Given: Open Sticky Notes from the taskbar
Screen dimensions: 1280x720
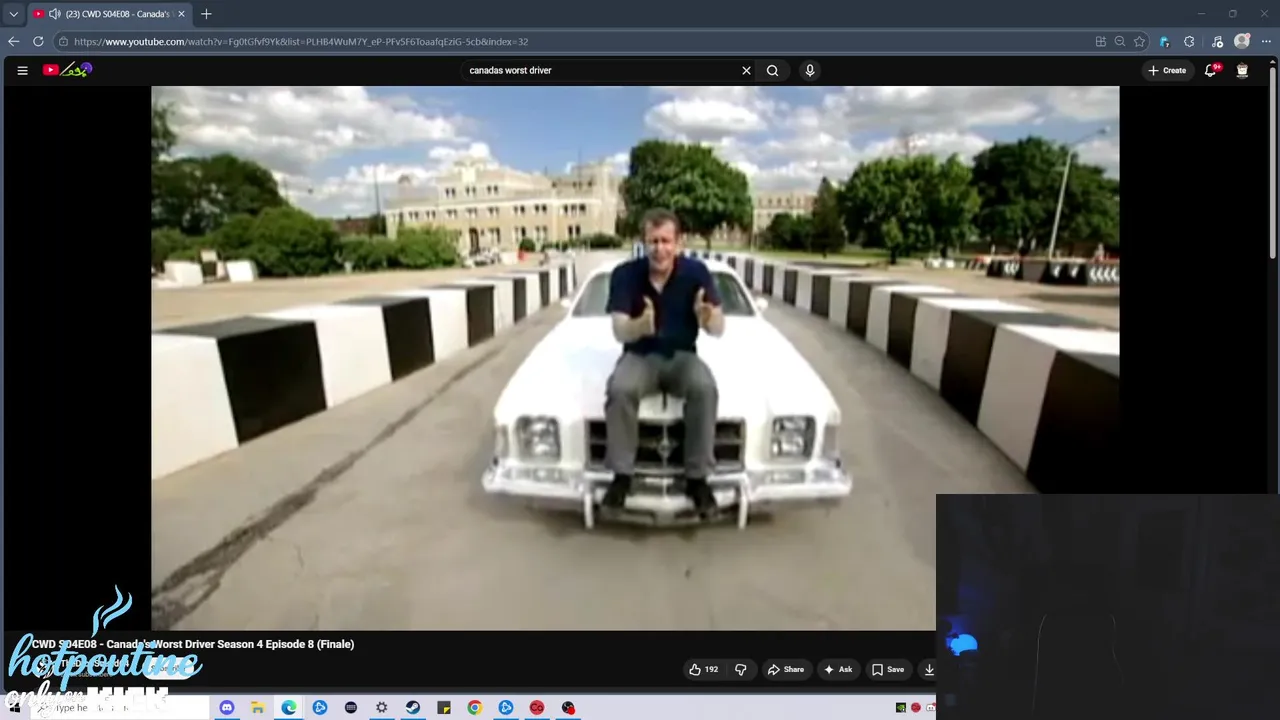Looking at the screenshot, I should [x=444, y=707].
